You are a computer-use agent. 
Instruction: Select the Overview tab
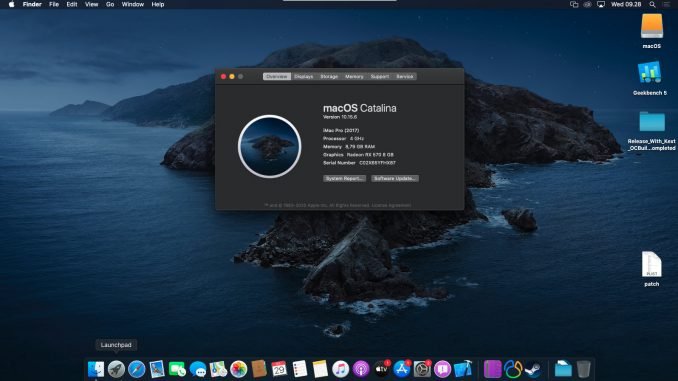pyautogui.click(x=277, y=77)
